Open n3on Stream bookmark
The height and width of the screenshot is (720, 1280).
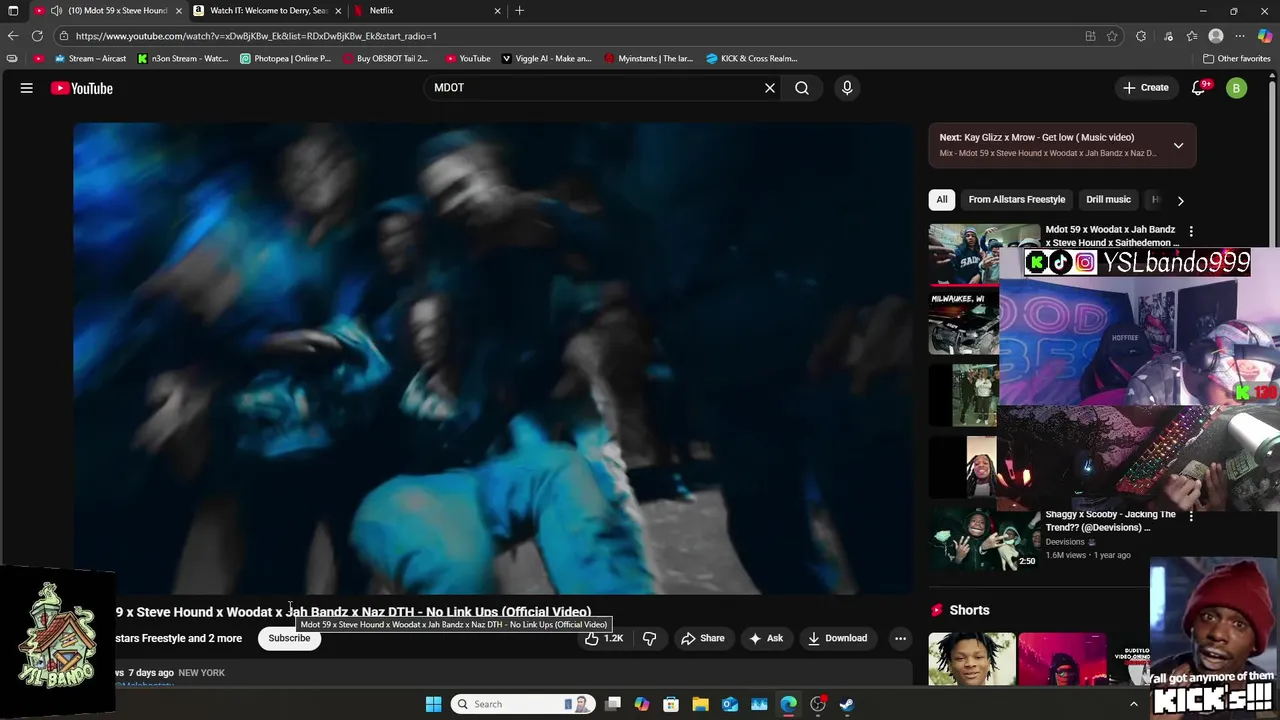[183, 58]
